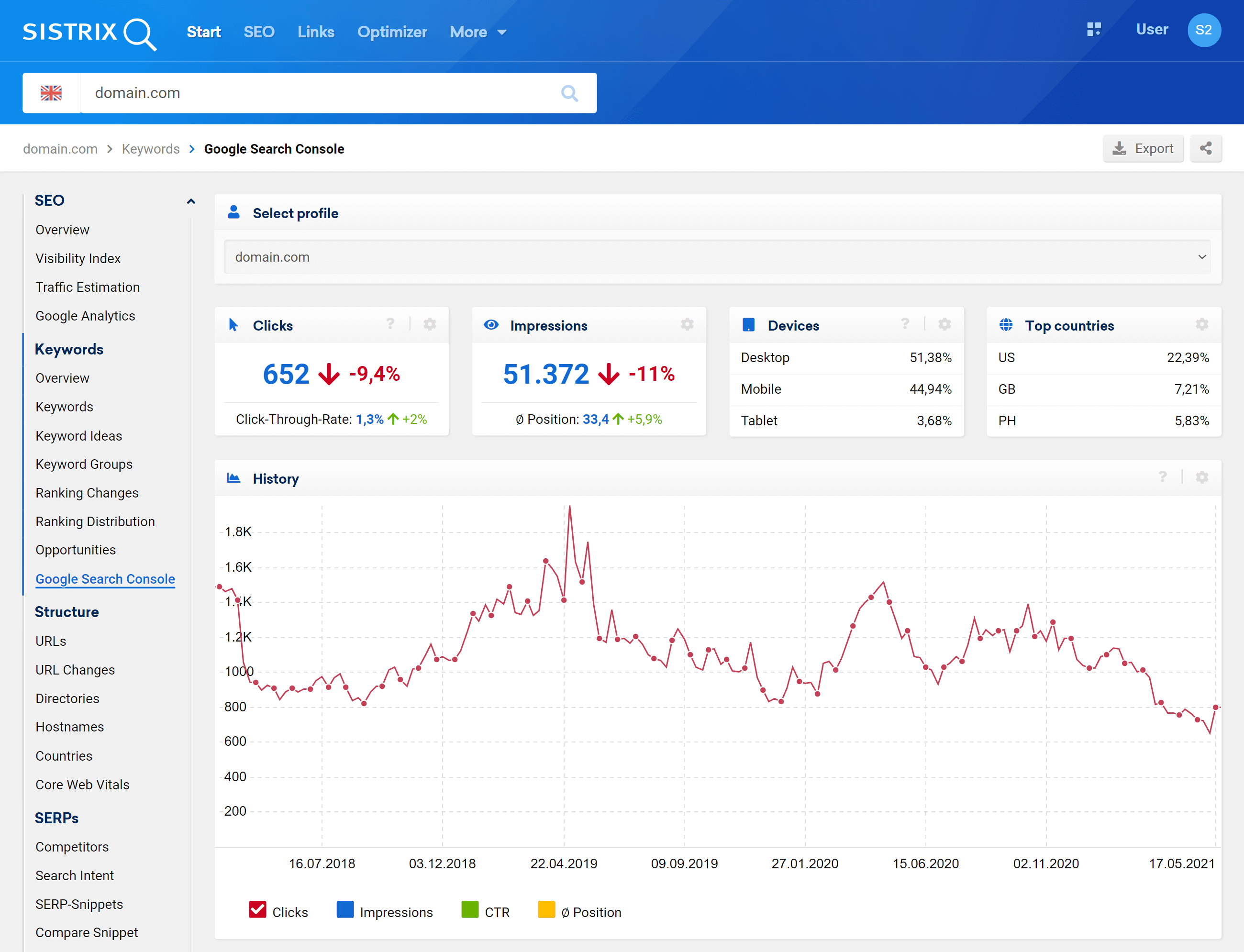Click the UK flag country selector
The height and width of the screenshot is (952, 1244).
(51, 93)
